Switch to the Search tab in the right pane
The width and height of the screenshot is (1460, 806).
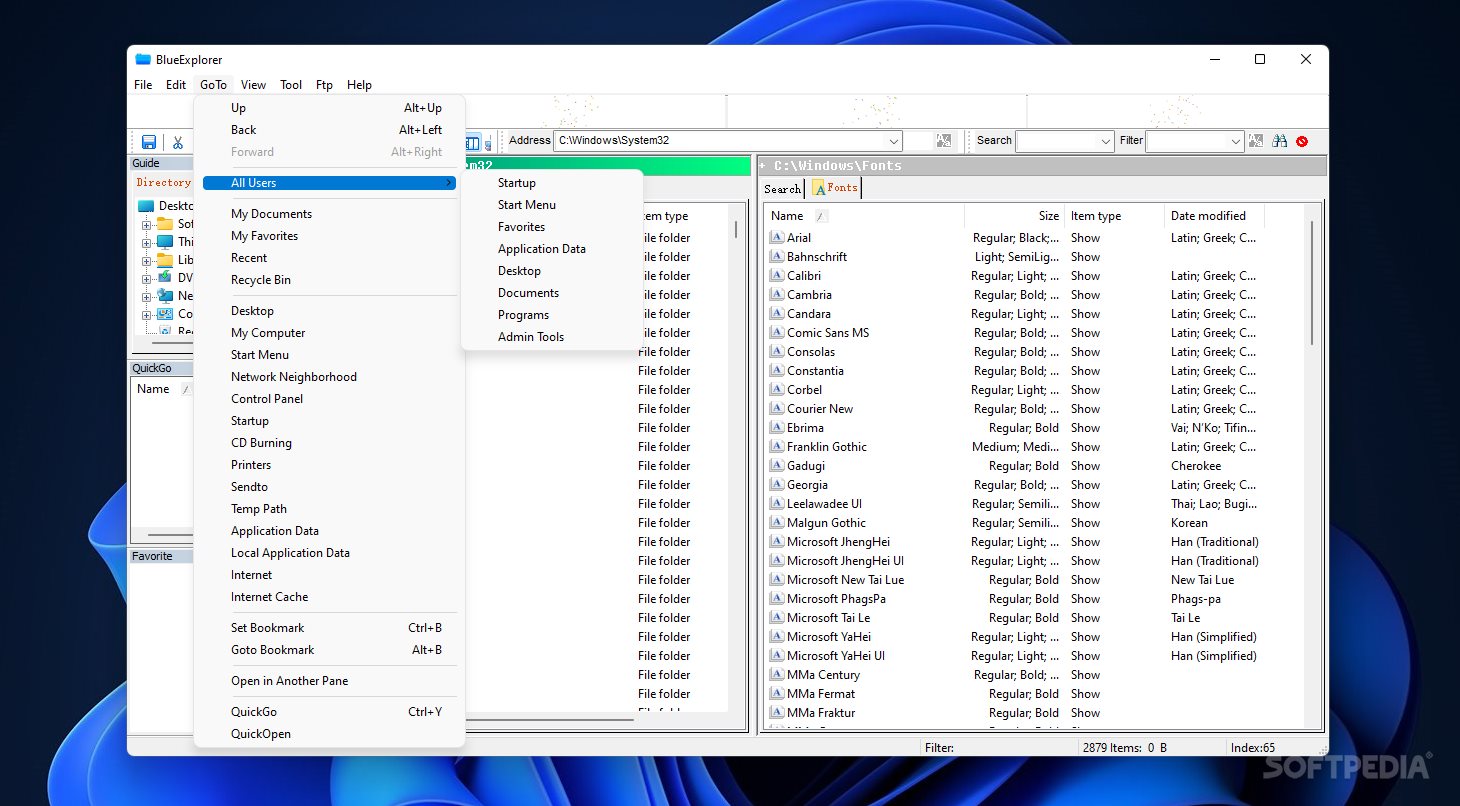pyautogui.click(x=782, y=188)
